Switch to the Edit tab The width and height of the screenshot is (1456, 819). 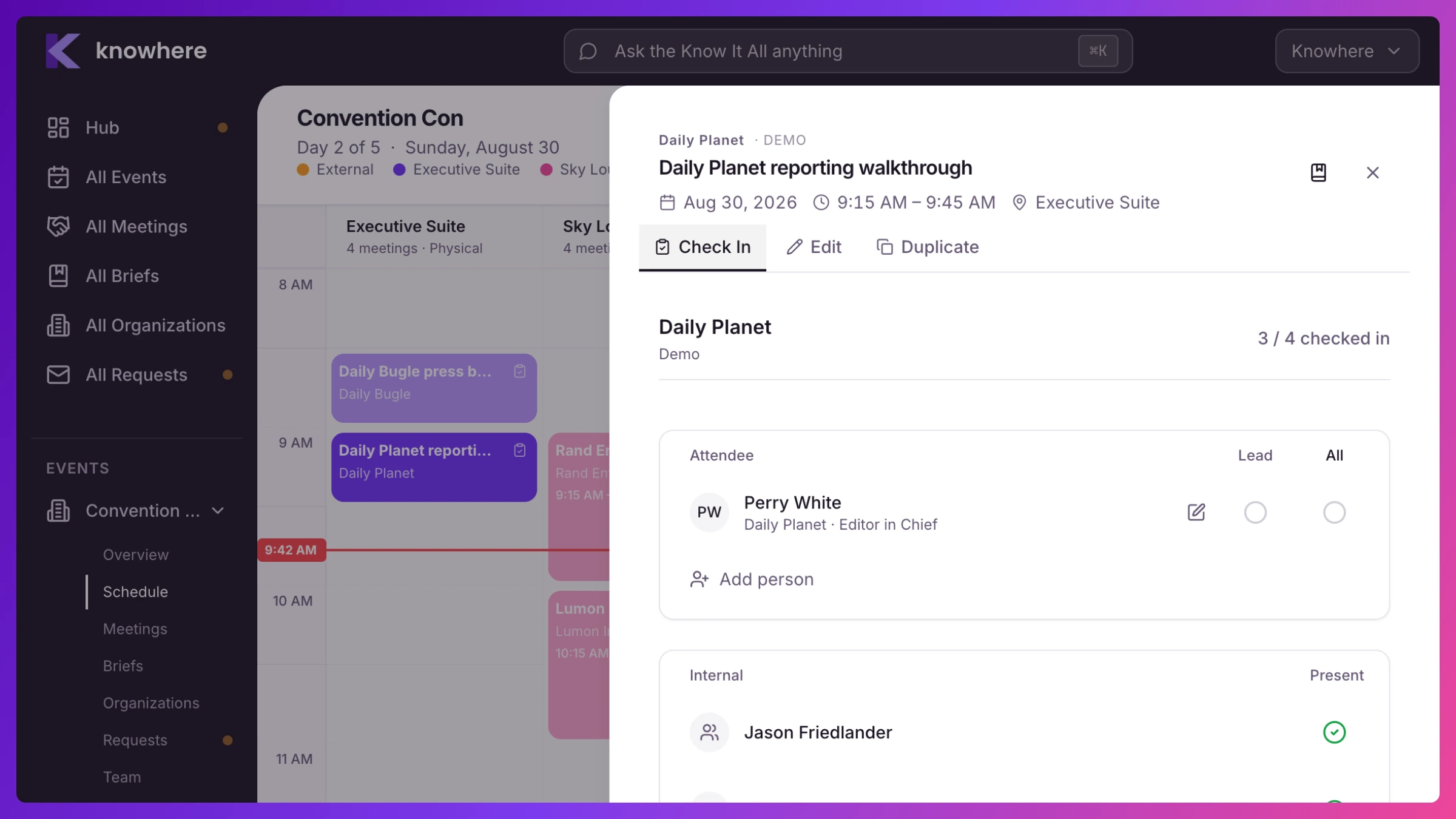click(x=814, y=247)
